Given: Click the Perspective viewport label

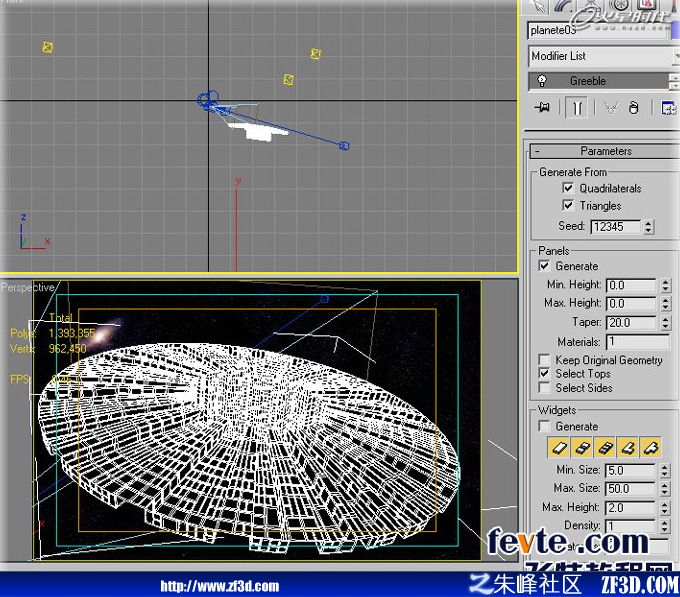Looking at the screenshot, I should (x=27, y=287).
